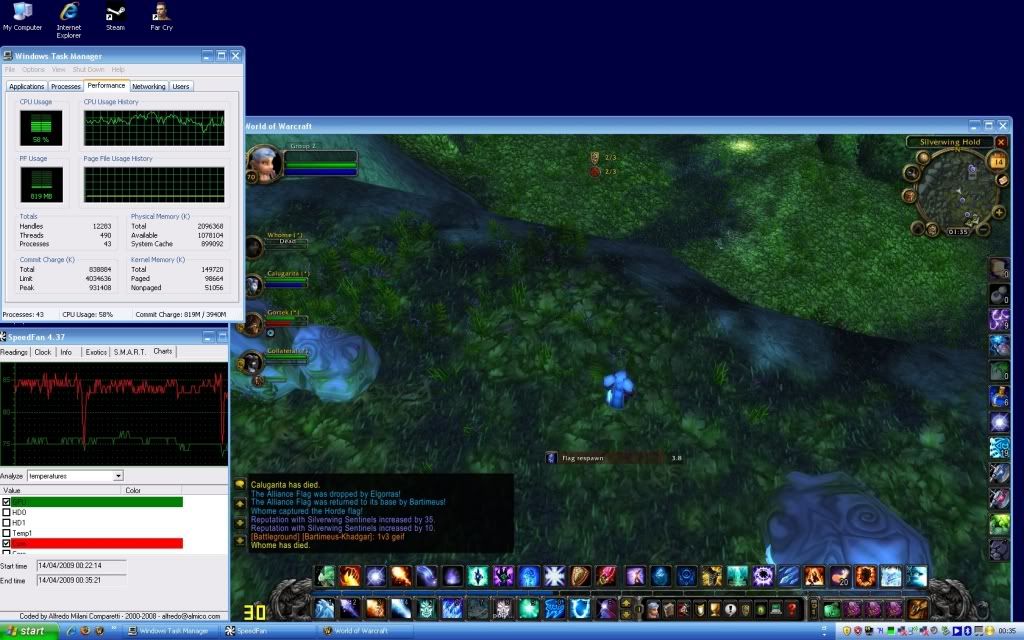The height and width of the screenshot is (640, 1024).
Task: Click the player portrait in WoW
Action: point(264,163)
